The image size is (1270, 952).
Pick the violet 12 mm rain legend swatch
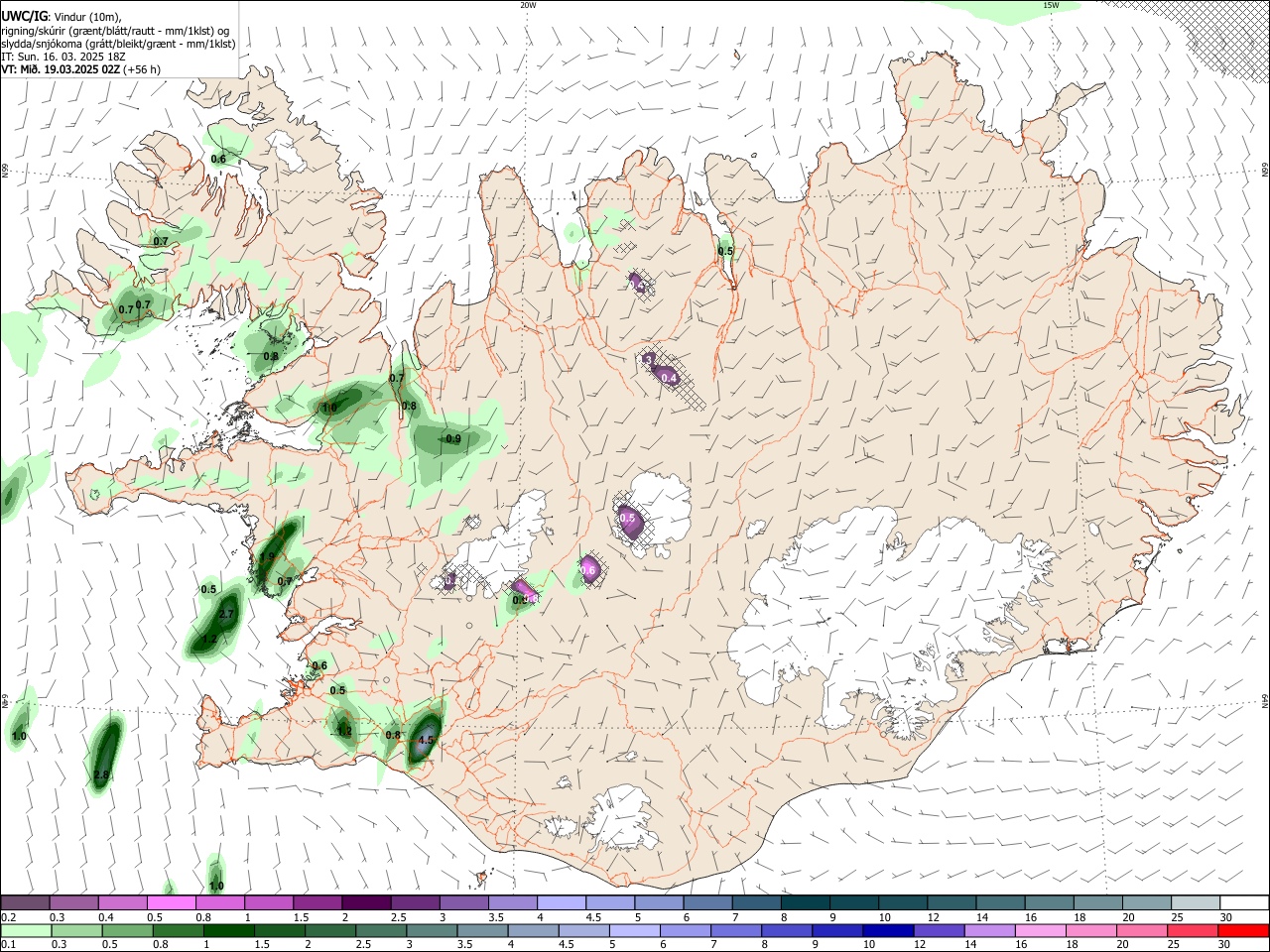[938, 930]
